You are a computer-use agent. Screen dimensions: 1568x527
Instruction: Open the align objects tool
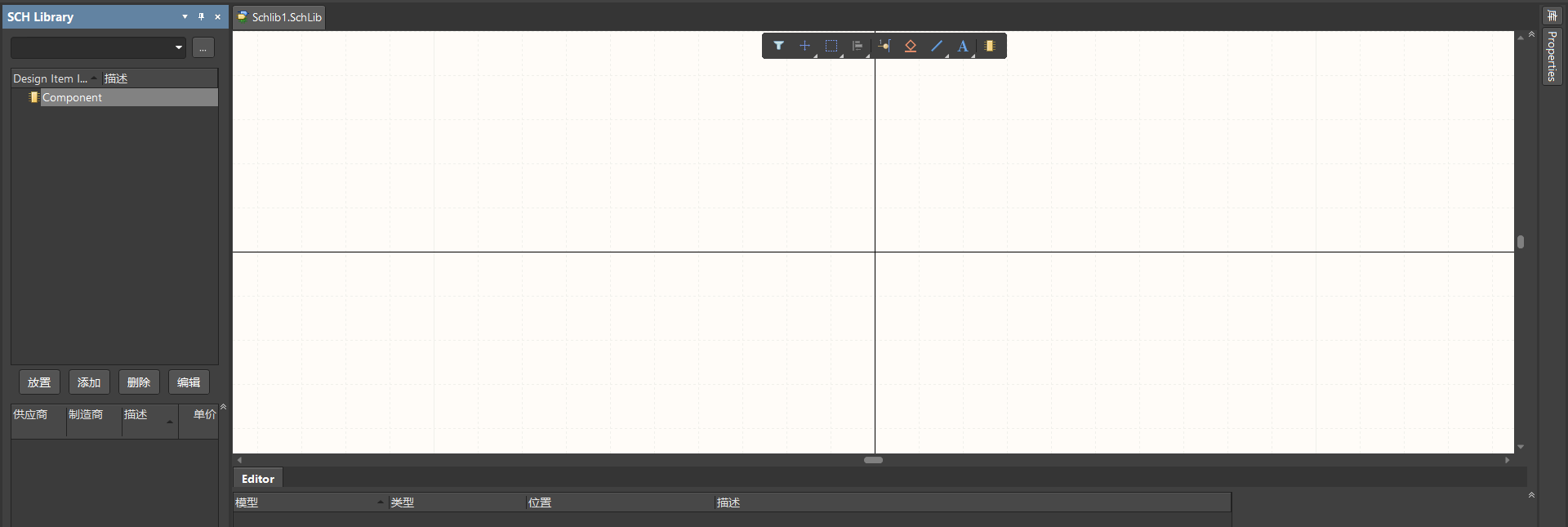pos(857,46)
